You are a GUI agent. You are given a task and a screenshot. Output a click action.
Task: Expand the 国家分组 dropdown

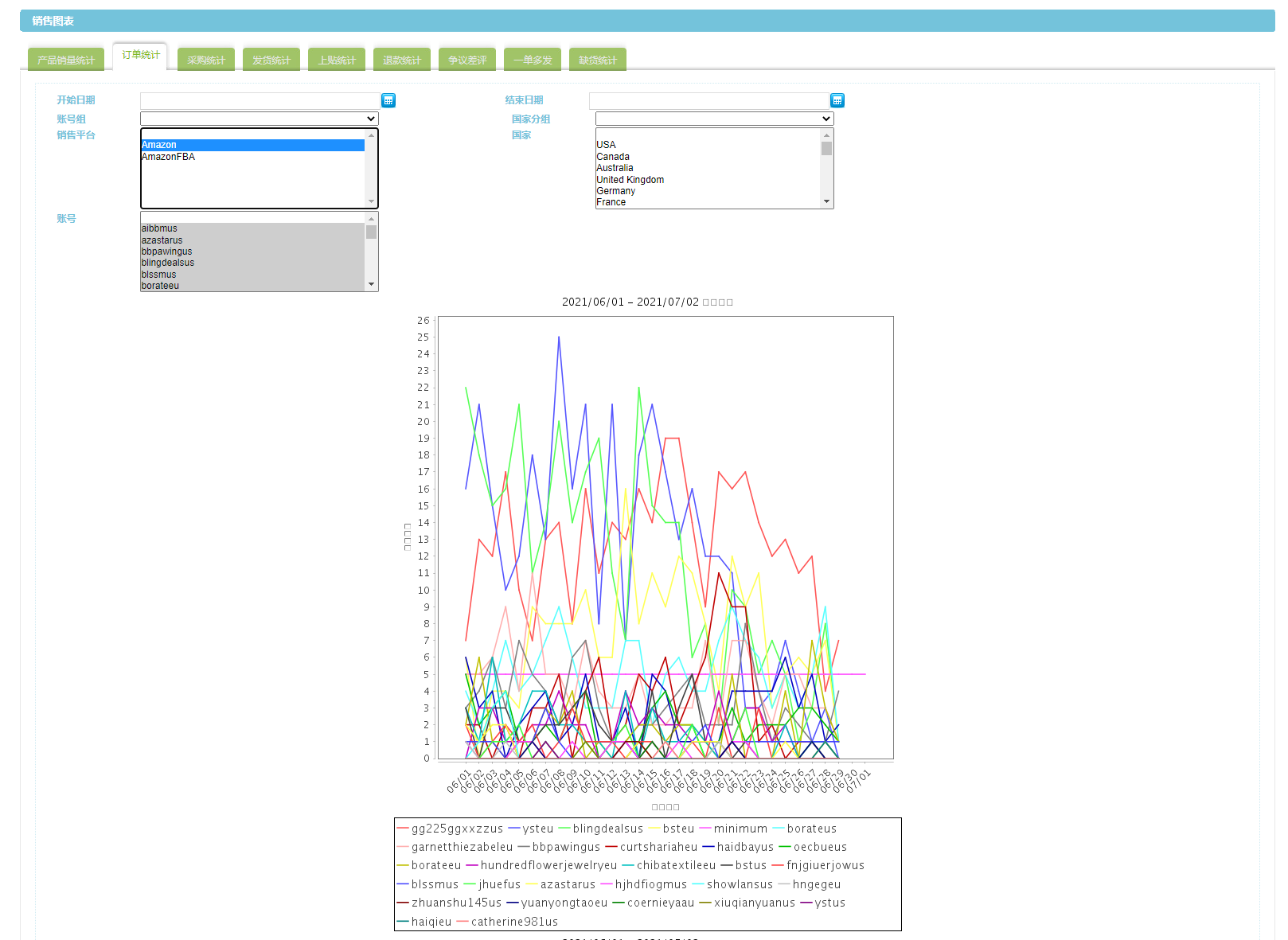point(714,119)
